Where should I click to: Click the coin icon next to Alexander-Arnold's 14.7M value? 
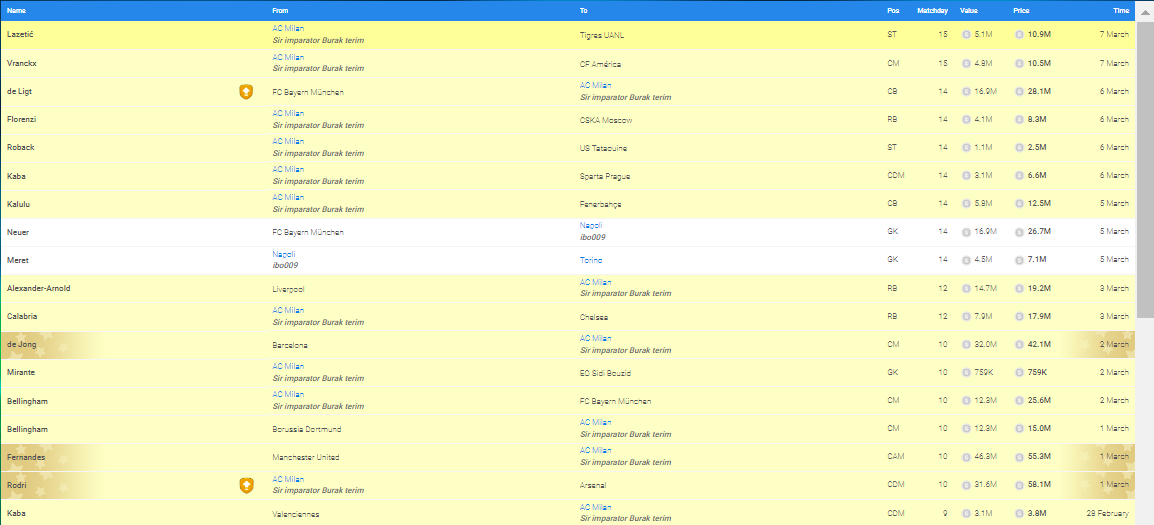pos(966,288)
